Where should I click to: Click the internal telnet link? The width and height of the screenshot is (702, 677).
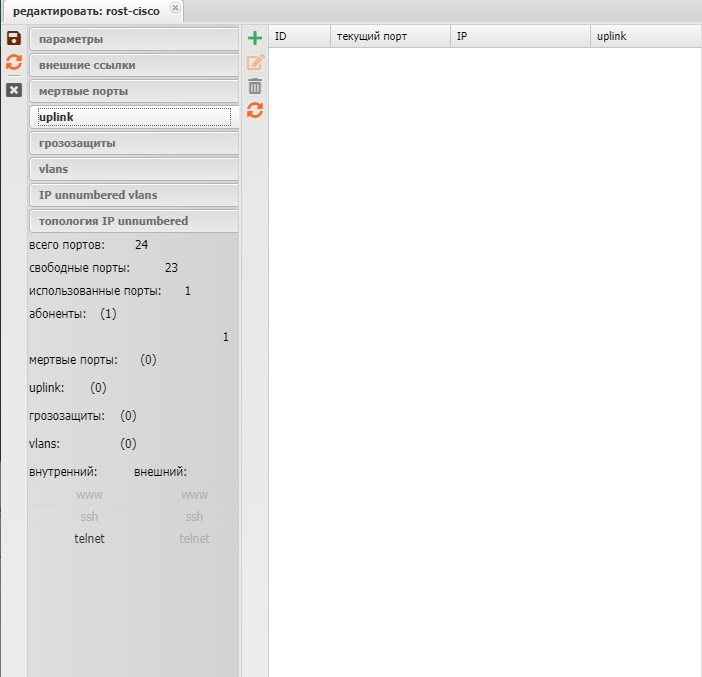click(x=89, y=538)
